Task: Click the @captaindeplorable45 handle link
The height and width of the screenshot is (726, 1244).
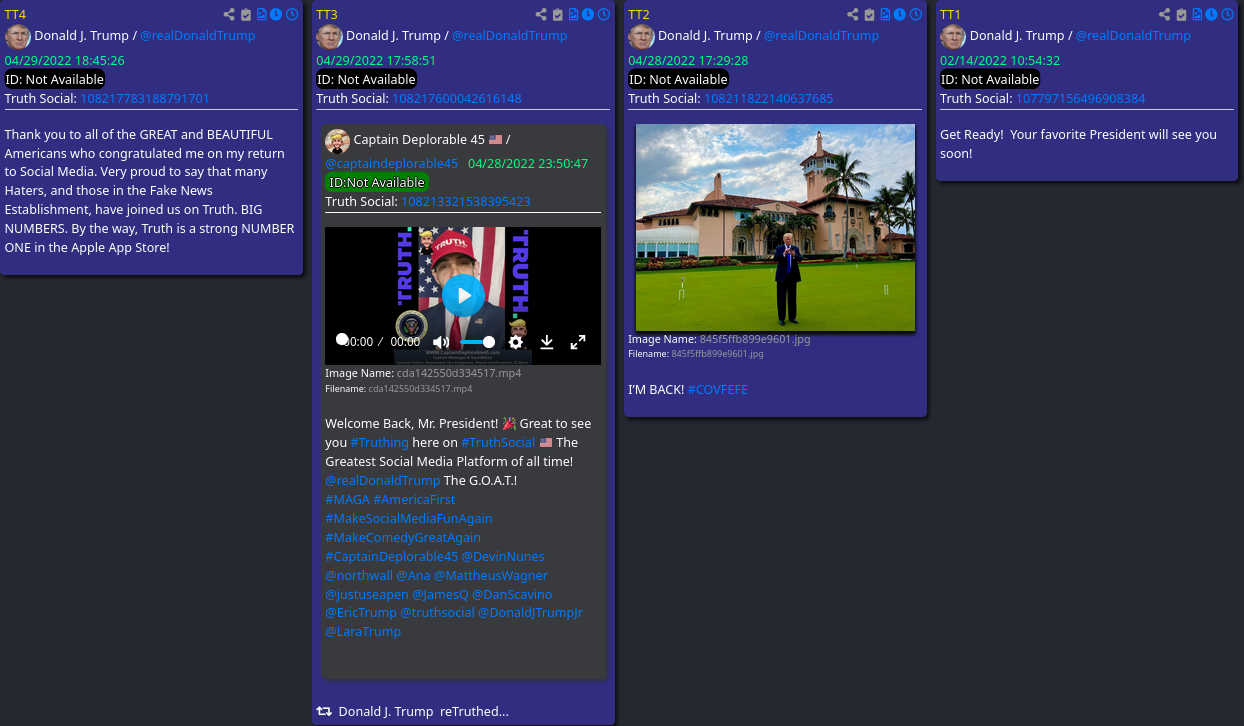Action: (x=392, y=163)
